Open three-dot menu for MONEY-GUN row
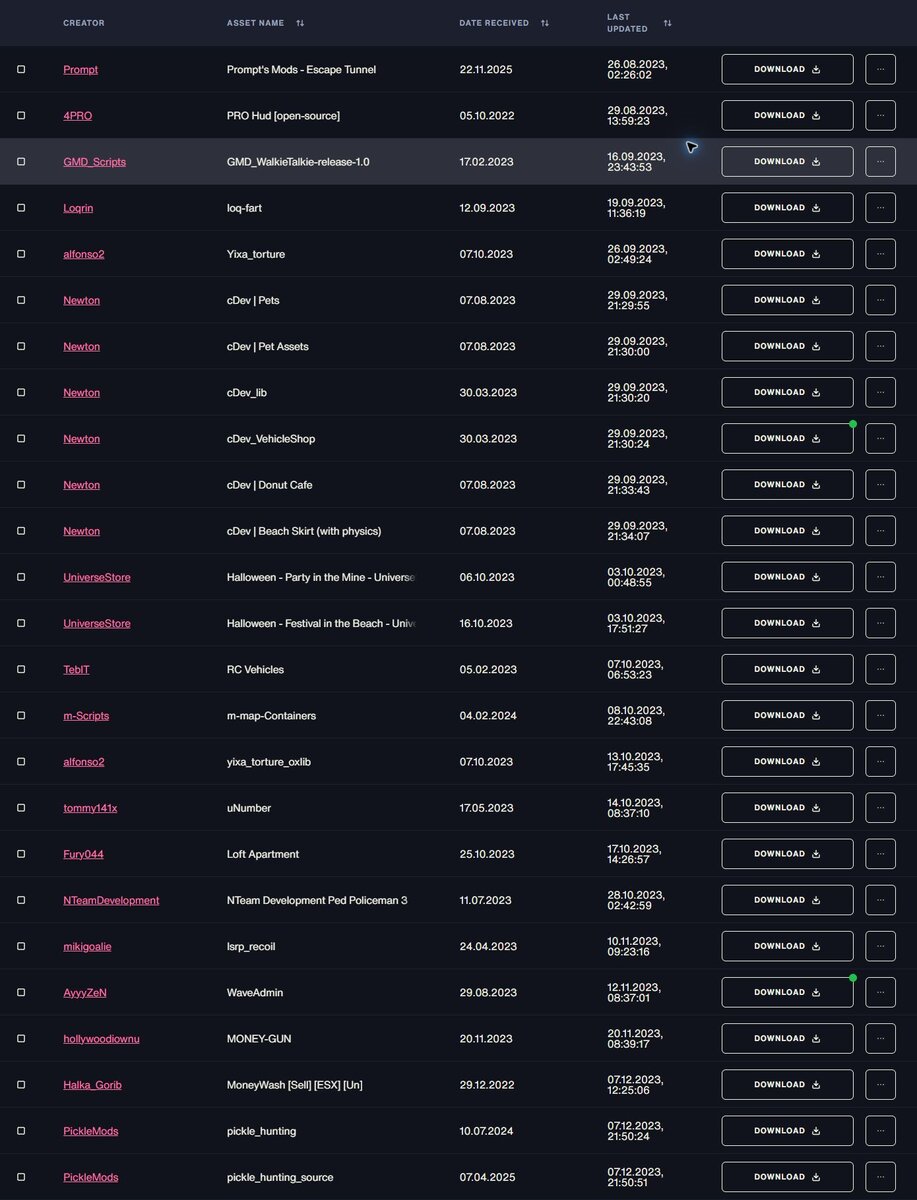 [880, 1038]
